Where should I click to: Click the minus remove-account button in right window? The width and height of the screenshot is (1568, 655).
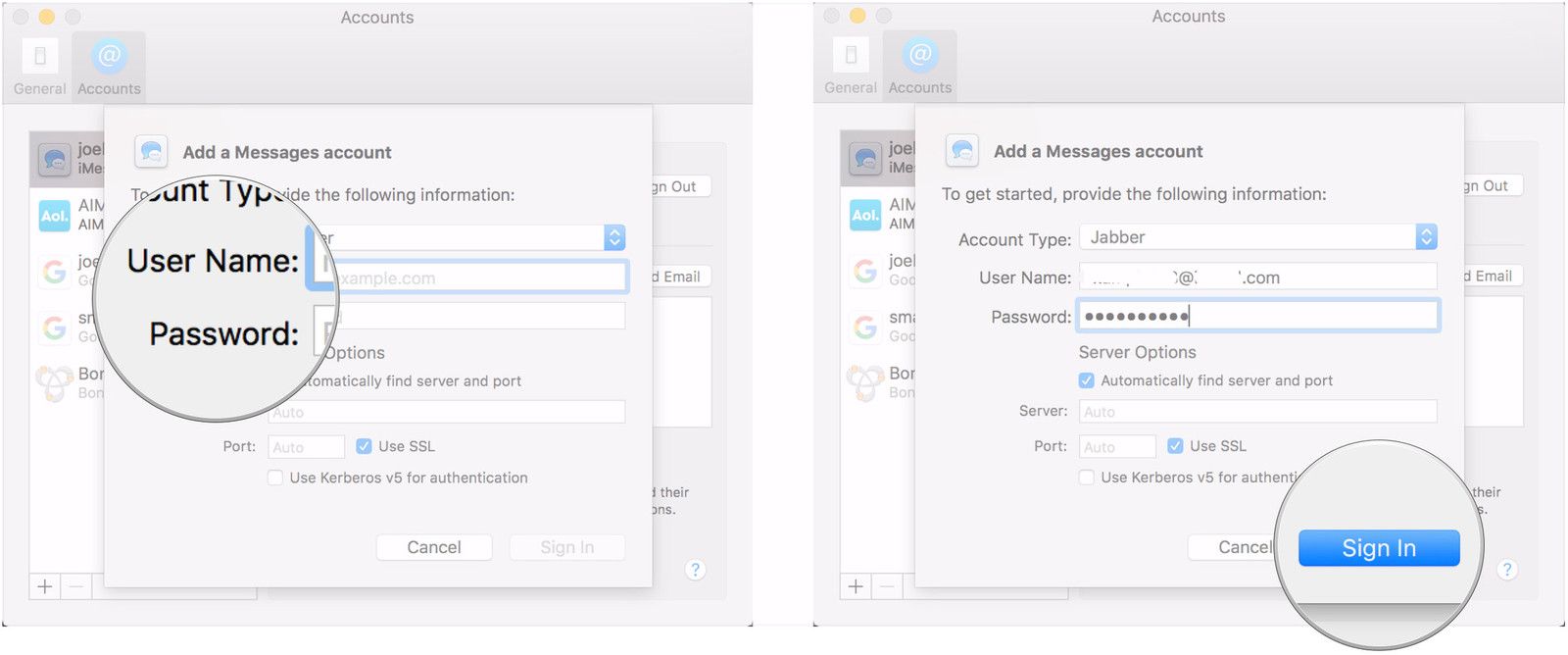887,586
